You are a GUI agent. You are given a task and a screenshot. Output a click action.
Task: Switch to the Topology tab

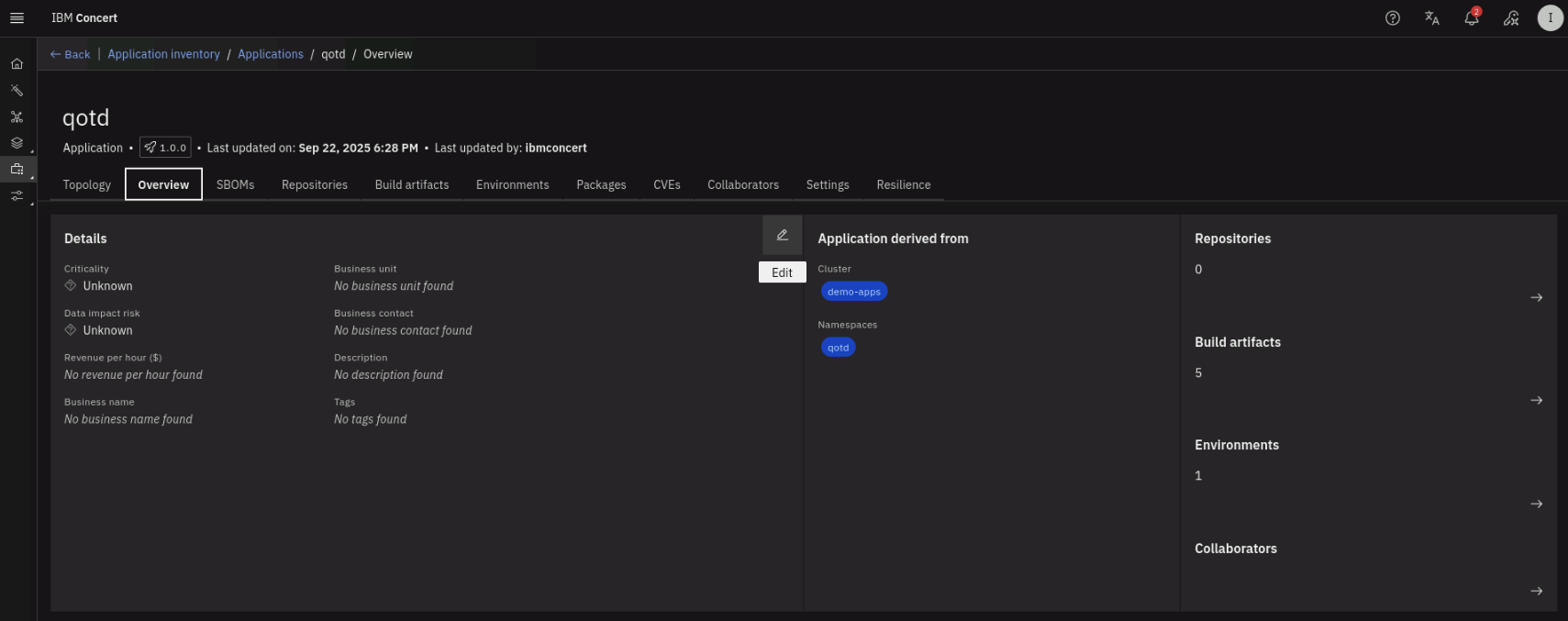click(87, 185)
